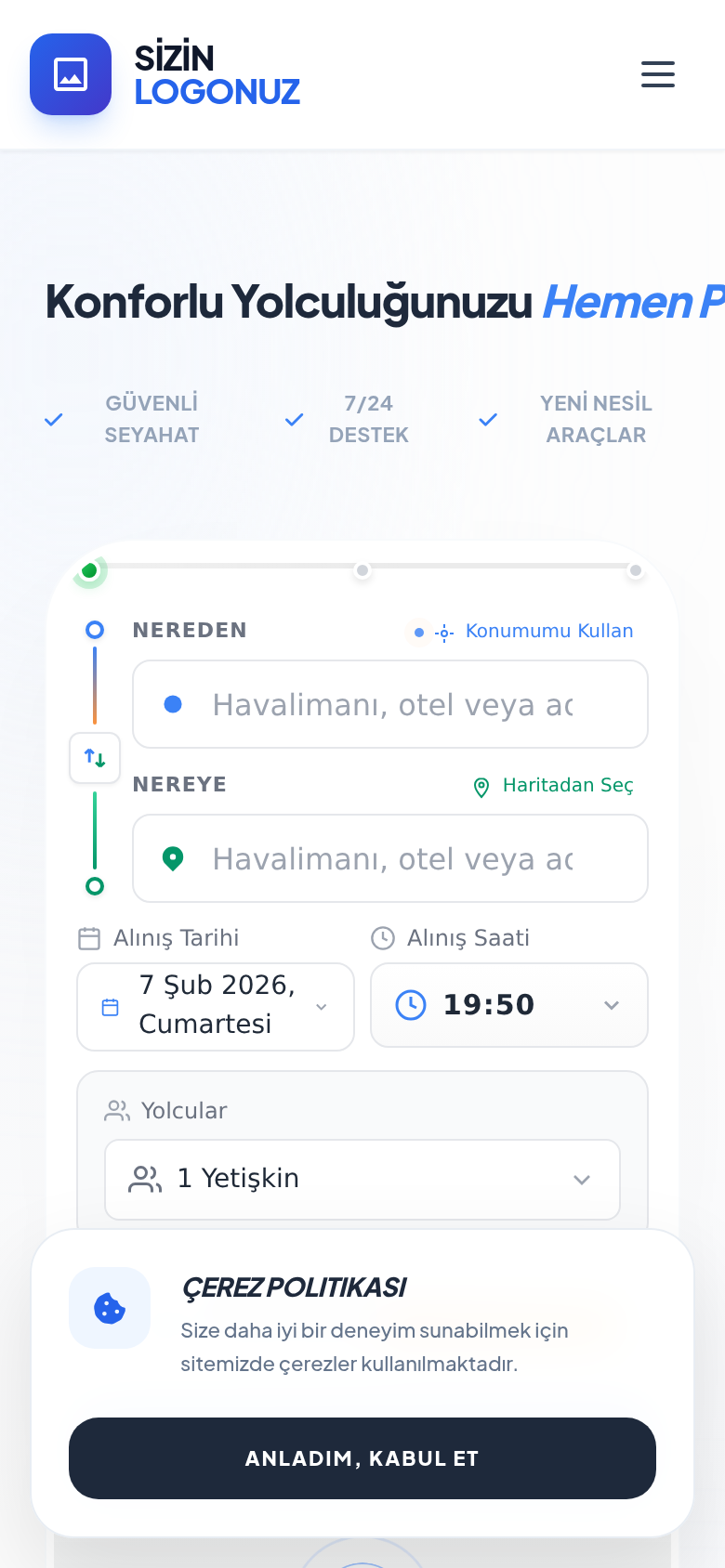725x1568 pixels.
Task: Click the passengers icon in the Yetişkin field
Action: [x=145, y=1180]
